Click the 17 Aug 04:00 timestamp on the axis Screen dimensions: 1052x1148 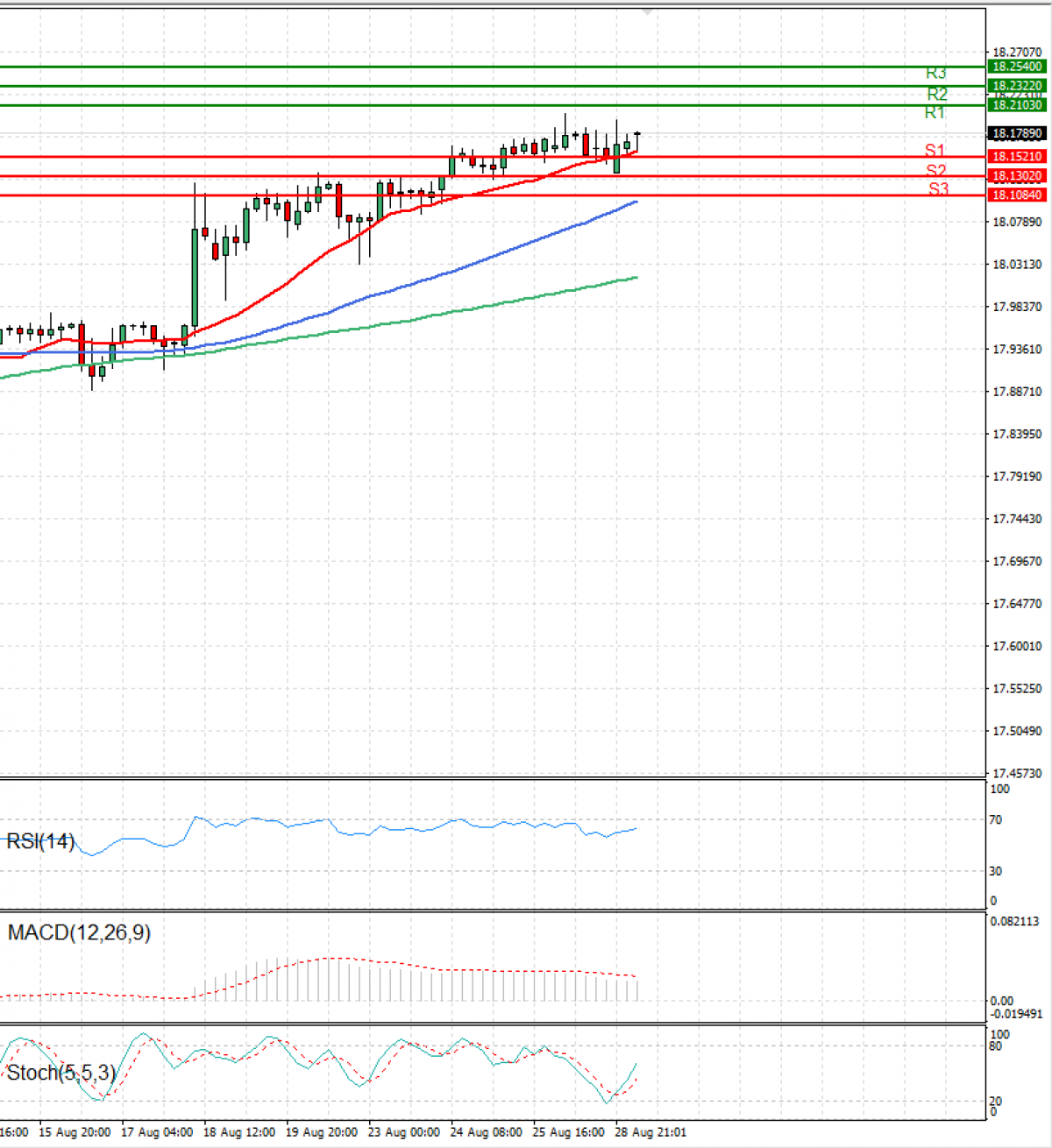158,1132
